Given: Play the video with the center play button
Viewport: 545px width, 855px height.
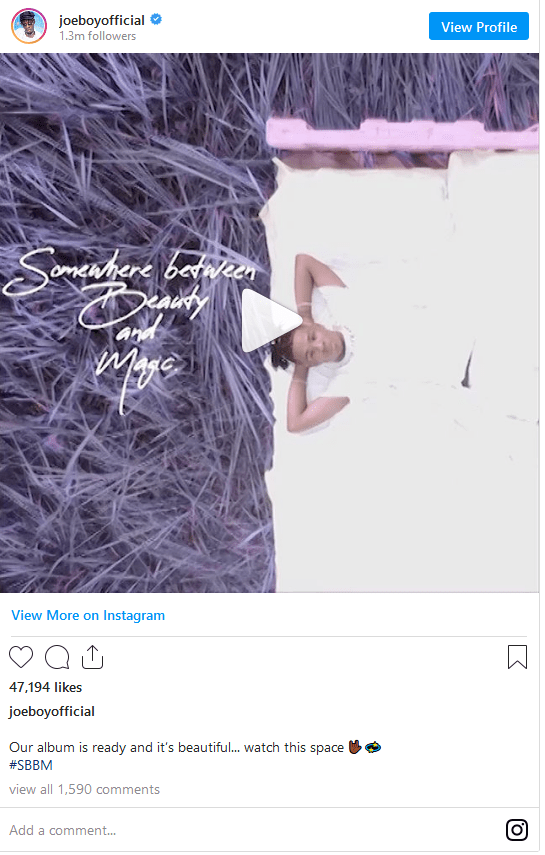Looking at the screenshot, I should pyautogui.click(x=271, y=321).
